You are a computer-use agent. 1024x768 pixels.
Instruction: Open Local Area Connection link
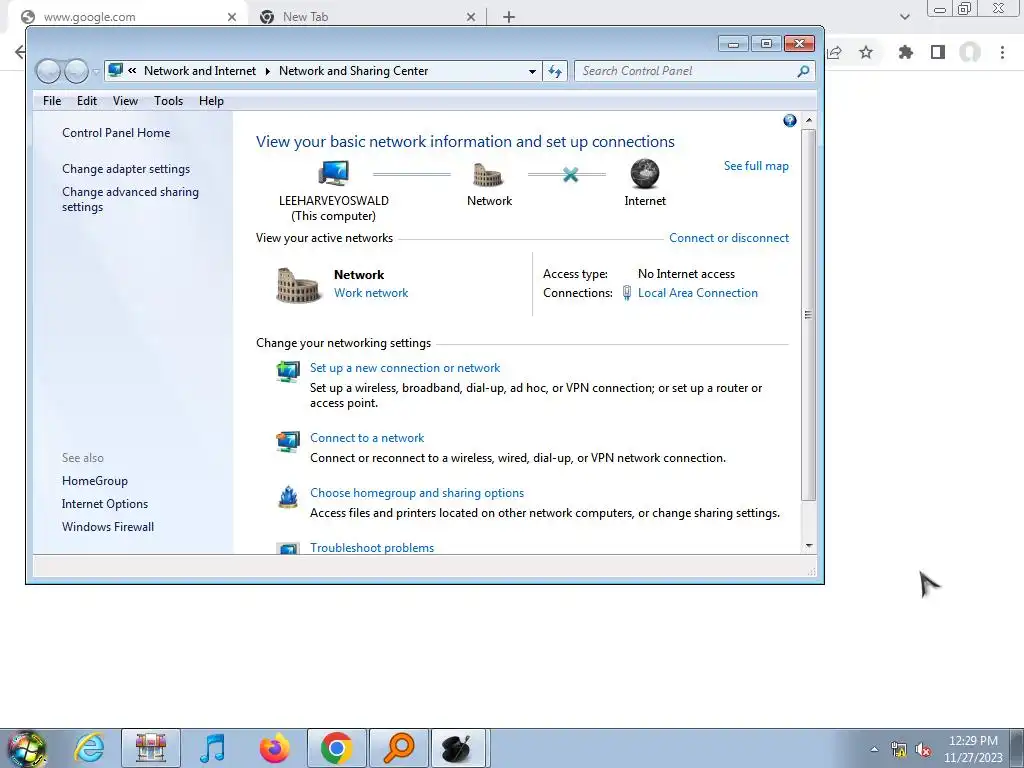(697, 293)
